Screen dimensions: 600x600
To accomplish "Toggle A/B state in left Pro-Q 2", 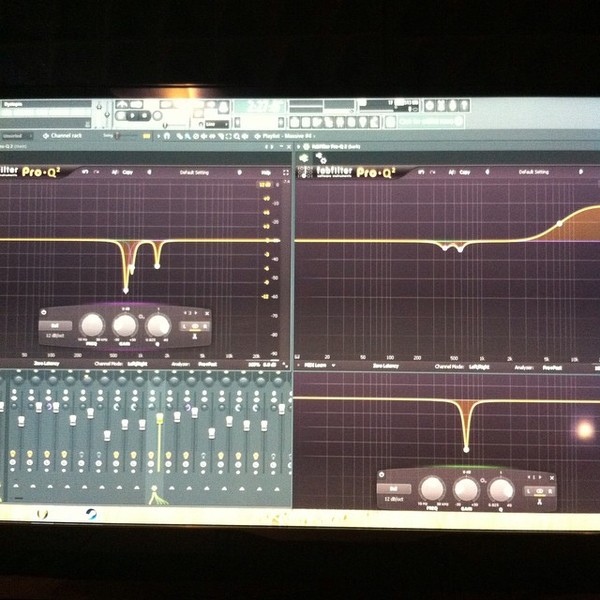I will [114, 172].
